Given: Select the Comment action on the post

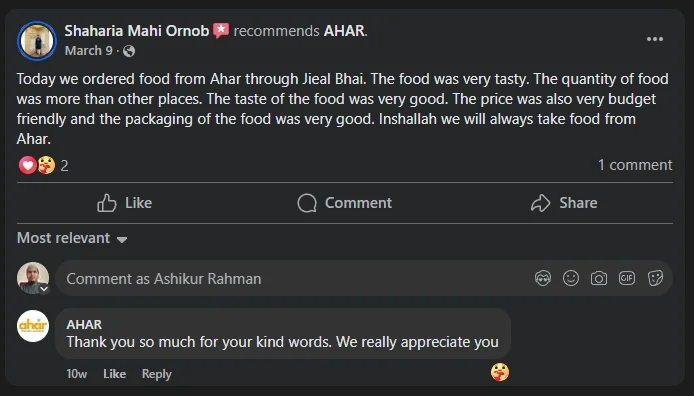Looking at the screenshot, I should [344, 203].
